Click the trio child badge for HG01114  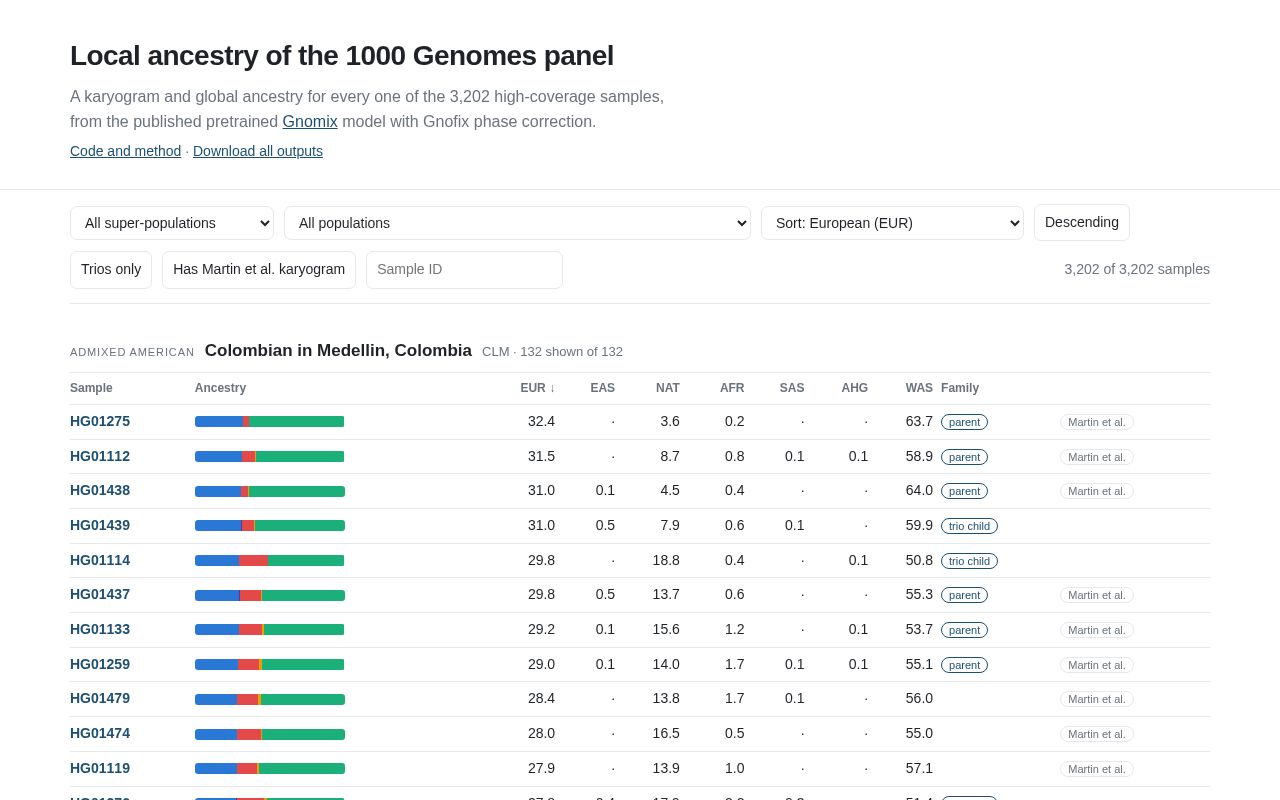pos(969,561)
